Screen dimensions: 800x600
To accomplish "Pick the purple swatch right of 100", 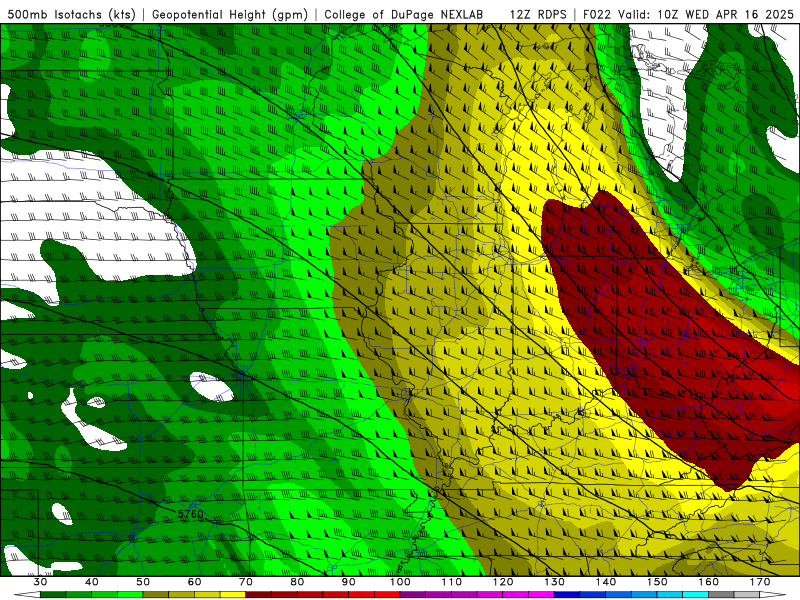I will pyautogui.click(x=413, y=594).
